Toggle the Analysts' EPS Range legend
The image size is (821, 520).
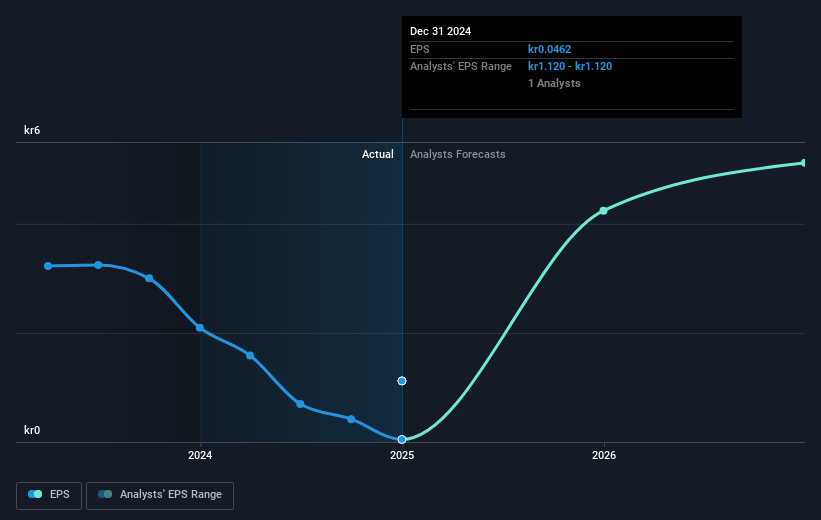coord(160,495)
